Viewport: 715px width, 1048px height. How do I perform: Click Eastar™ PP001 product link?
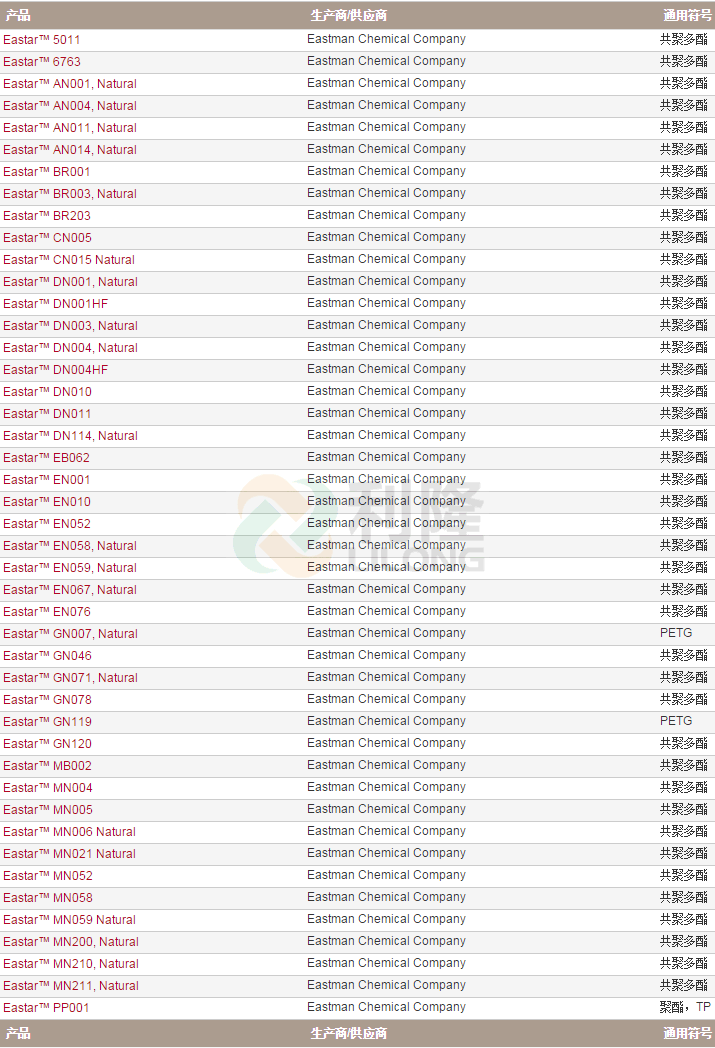(x=46, y=1008)
